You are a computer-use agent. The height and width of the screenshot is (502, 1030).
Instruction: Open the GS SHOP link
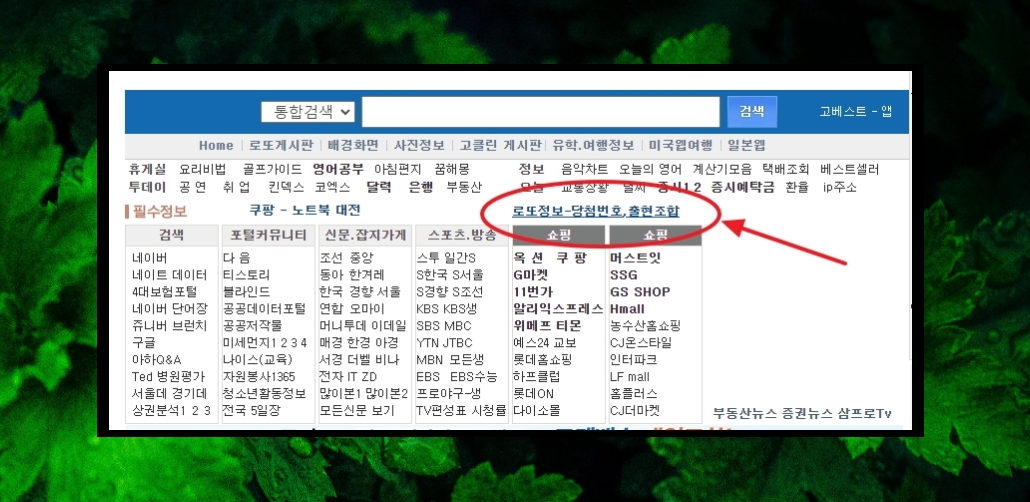point(640,292)
